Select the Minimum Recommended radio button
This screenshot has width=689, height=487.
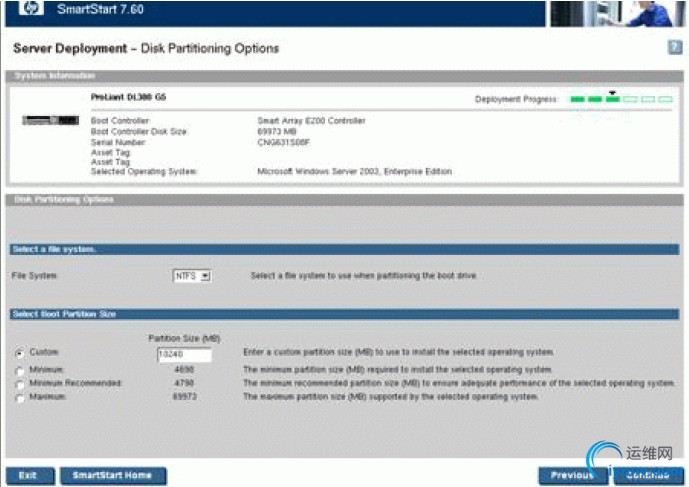pos(19,384)
